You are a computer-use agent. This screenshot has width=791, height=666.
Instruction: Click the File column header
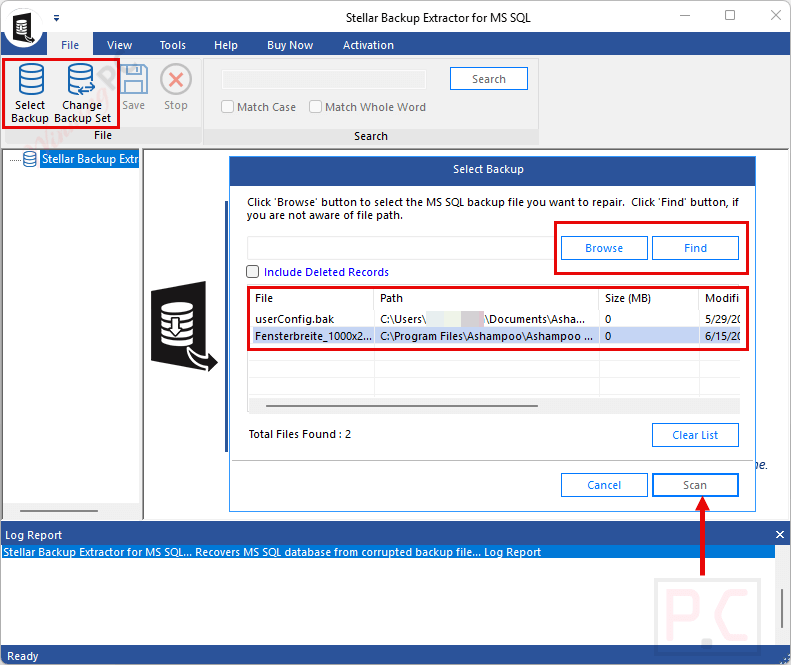coord(312,299)
